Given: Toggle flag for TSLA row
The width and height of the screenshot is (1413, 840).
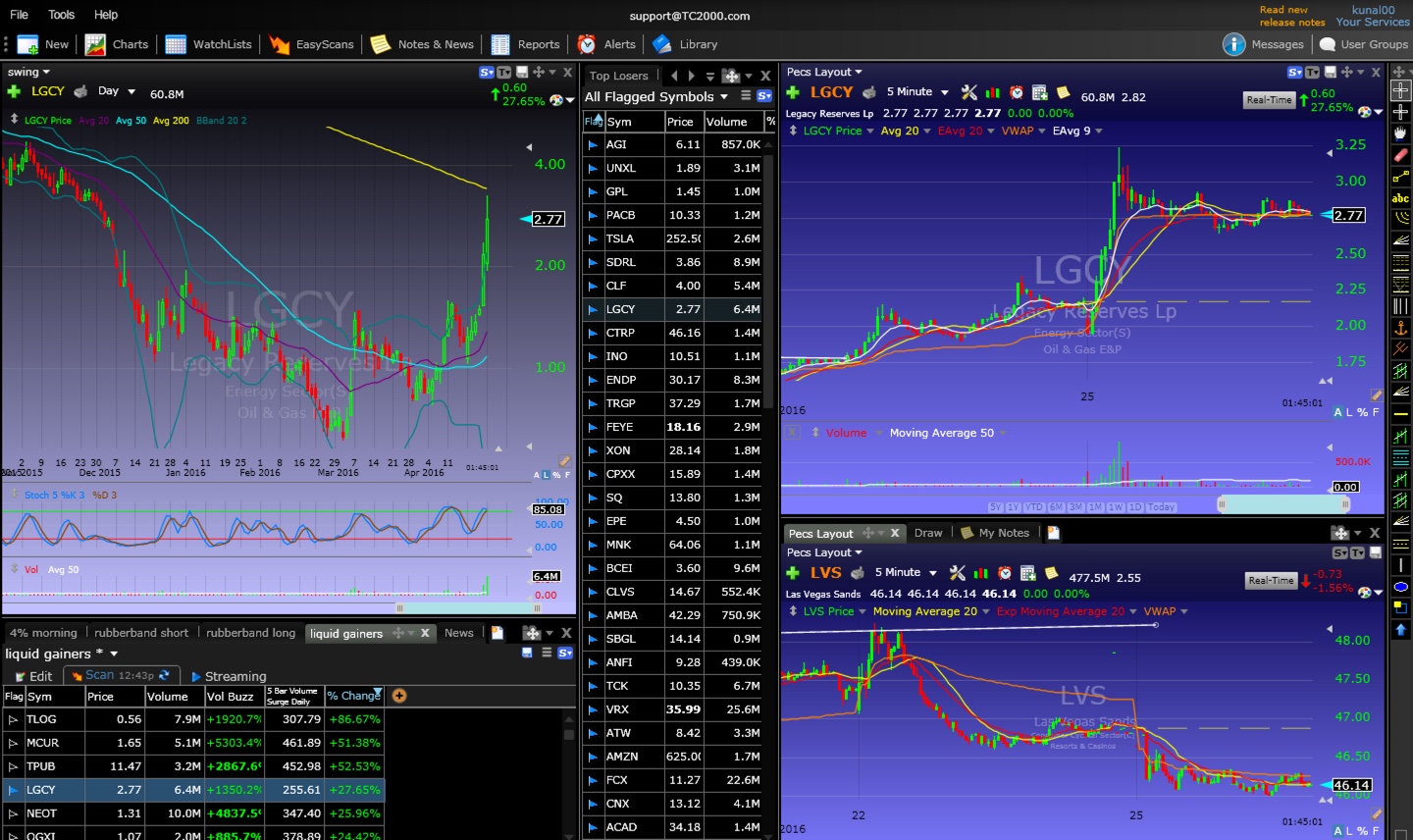Looking at the screenshot, I should tap(593, 238).
